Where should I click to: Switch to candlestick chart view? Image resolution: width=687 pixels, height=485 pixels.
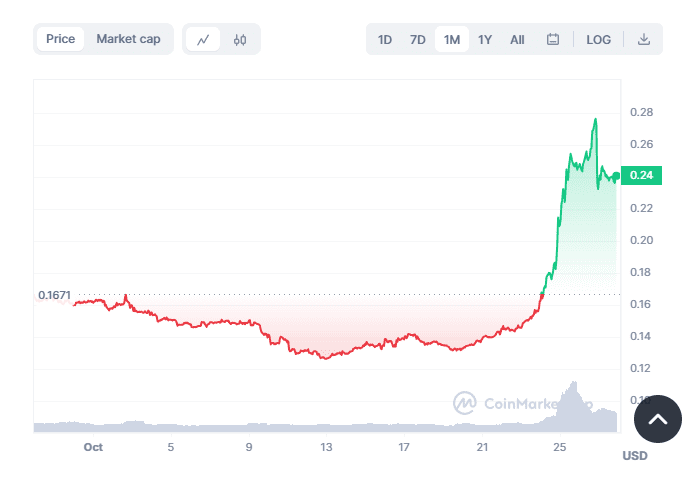pyautogui.click(x=240, y=40)
